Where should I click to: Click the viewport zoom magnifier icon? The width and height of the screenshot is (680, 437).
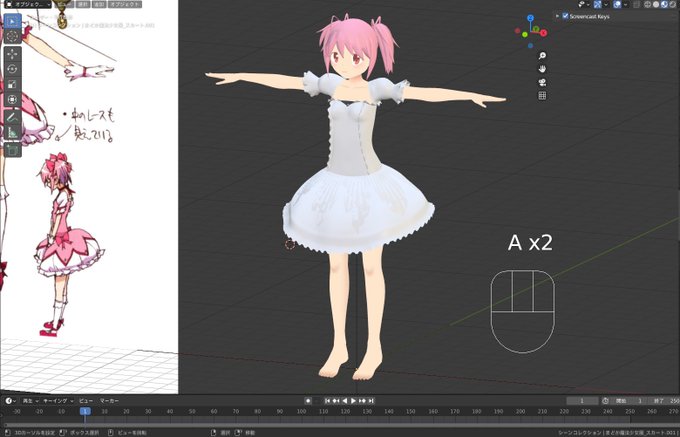(542, 55)
